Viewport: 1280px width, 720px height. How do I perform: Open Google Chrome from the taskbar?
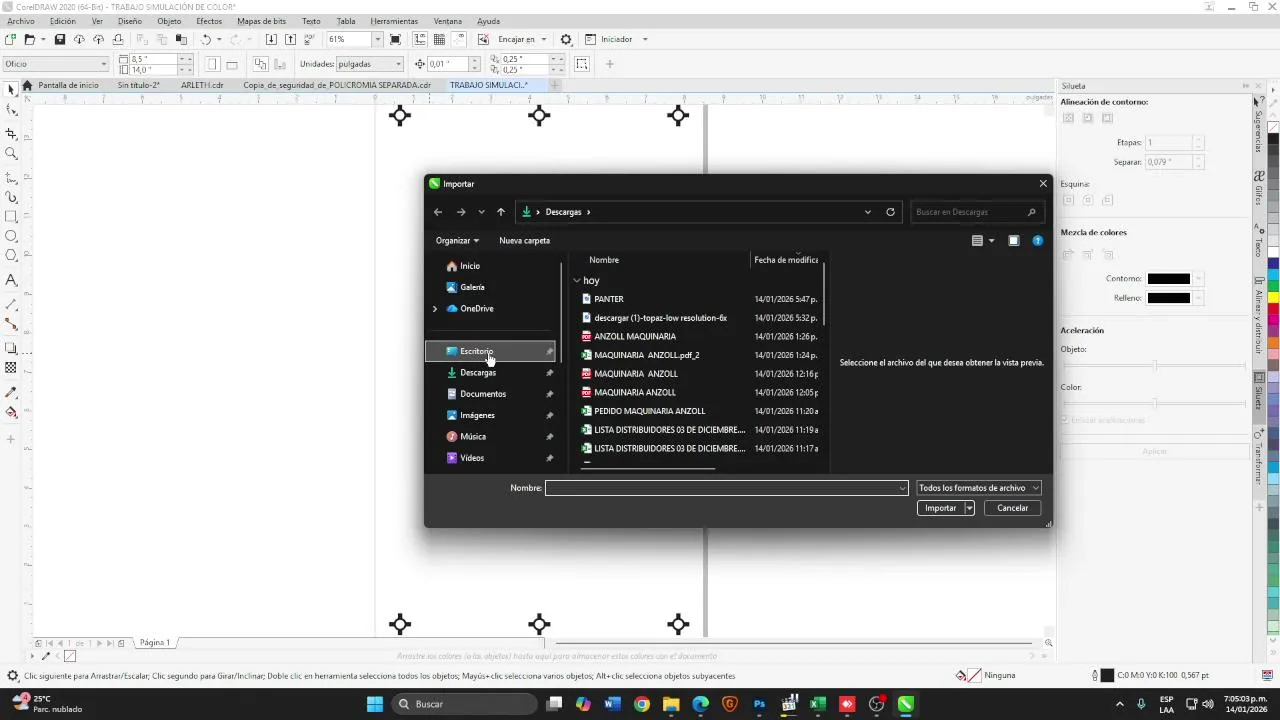coord(642,704)
